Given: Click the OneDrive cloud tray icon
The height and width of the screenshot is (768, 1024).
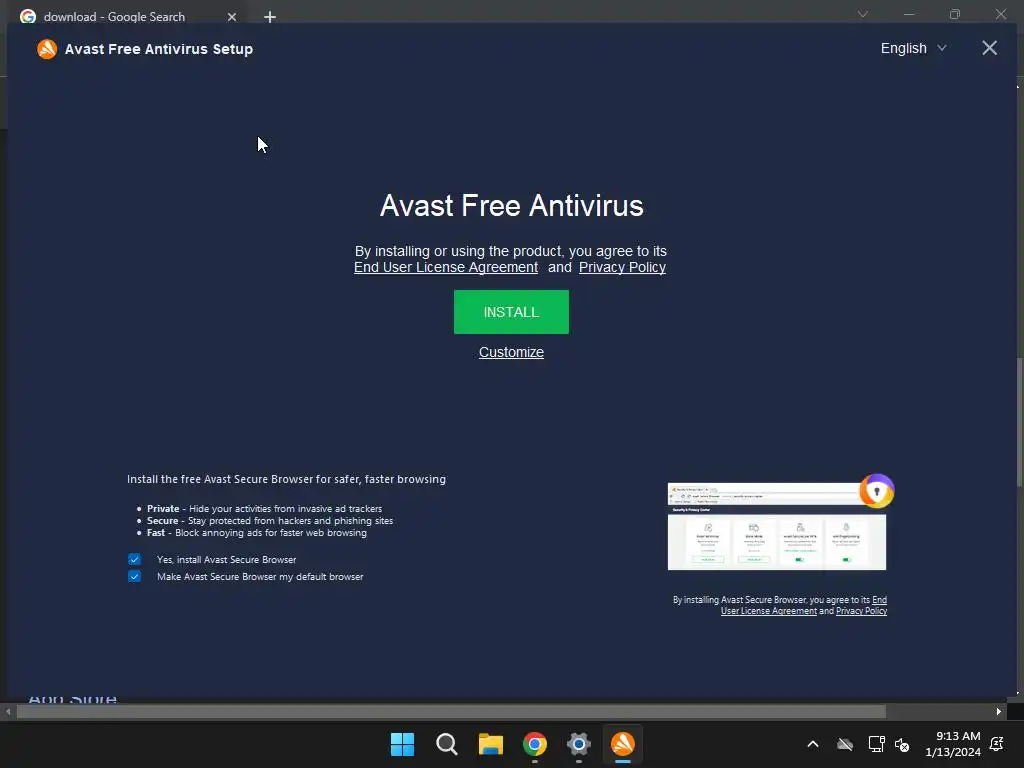Looking at the screenshot, I should click(x=845, y=744).
